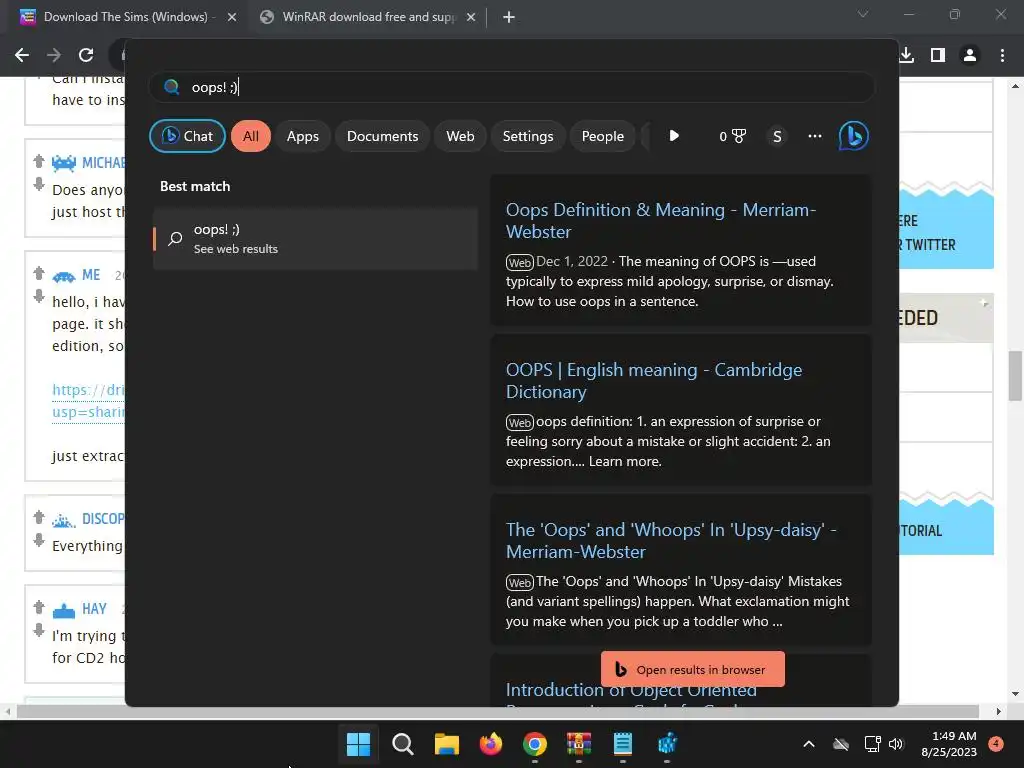Open Chrome downloads icon
1024x768 pixels.
click(x=906, y=55)
